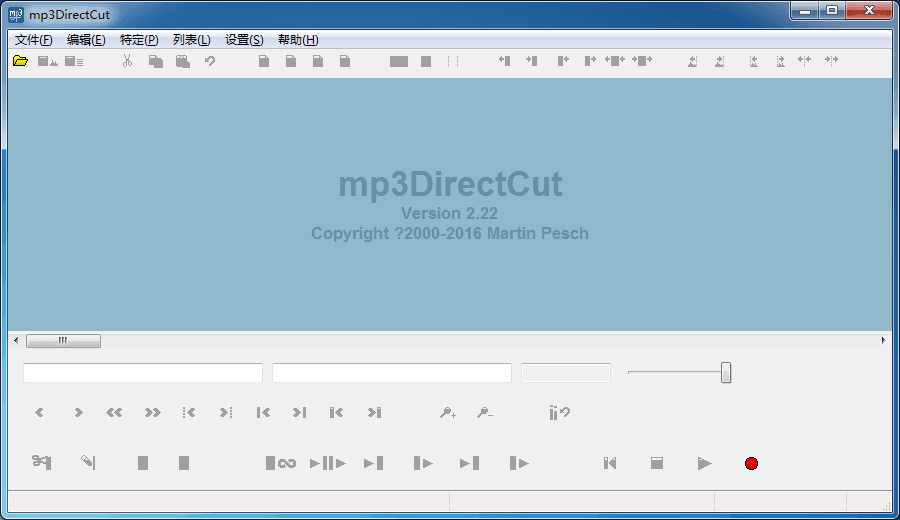The height and width of the screenshot is (520, 900).
Task: Click the single right arrow navigation button
Action: point(78,413)
